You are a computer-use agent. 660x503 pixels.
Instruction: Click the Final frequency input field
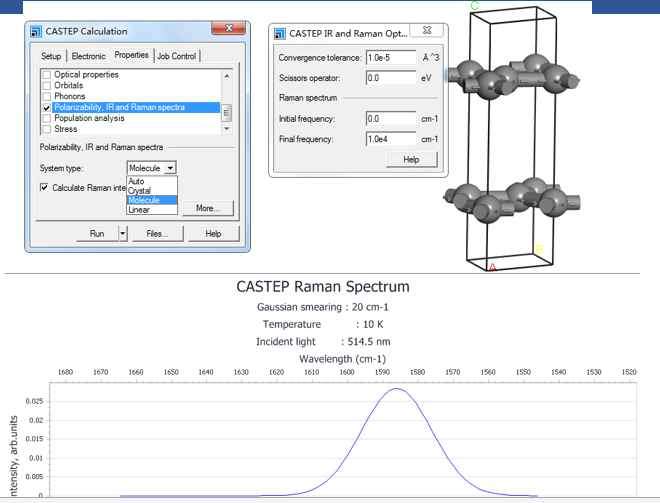click(x=392, y=139)
